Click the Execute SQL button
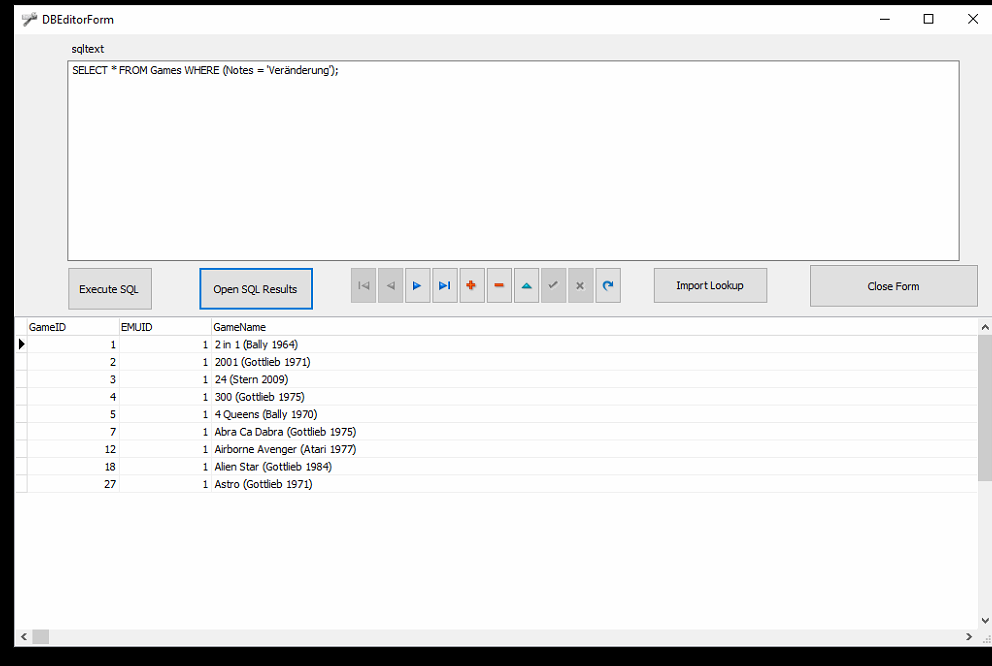This screenshot has width=992, height=666. click(109, 289)
